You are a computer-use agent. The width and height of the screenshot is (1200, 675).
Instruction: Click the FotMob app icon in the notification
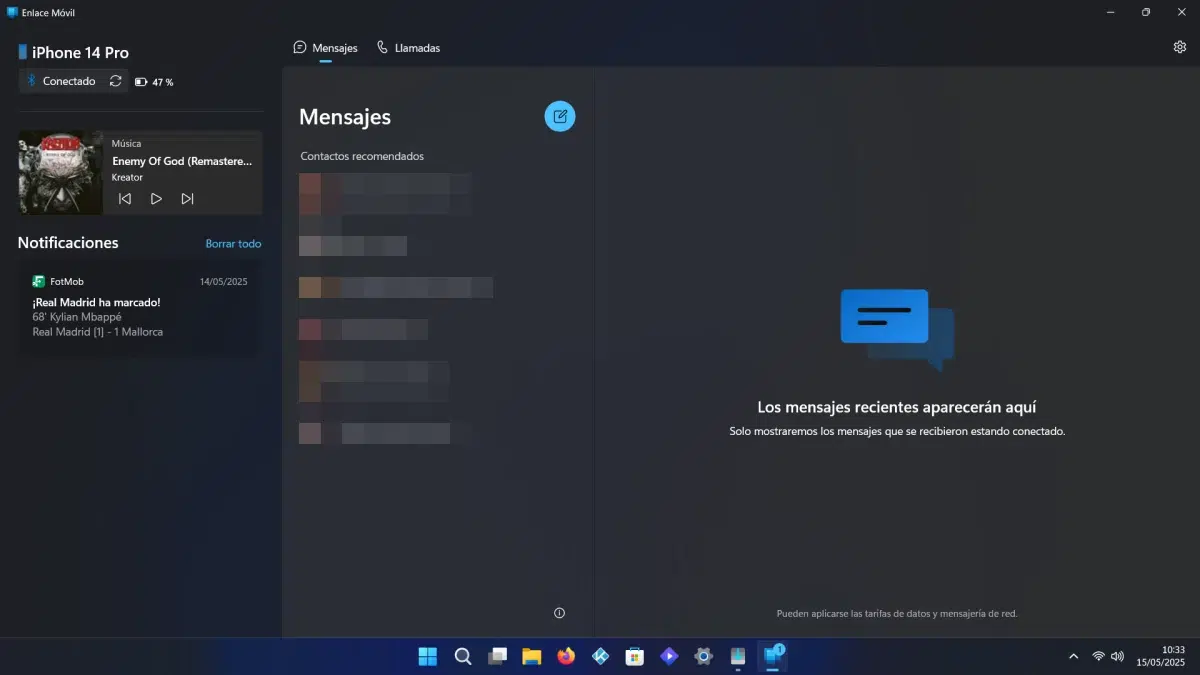pyautogui.click(x=38, y=281)
